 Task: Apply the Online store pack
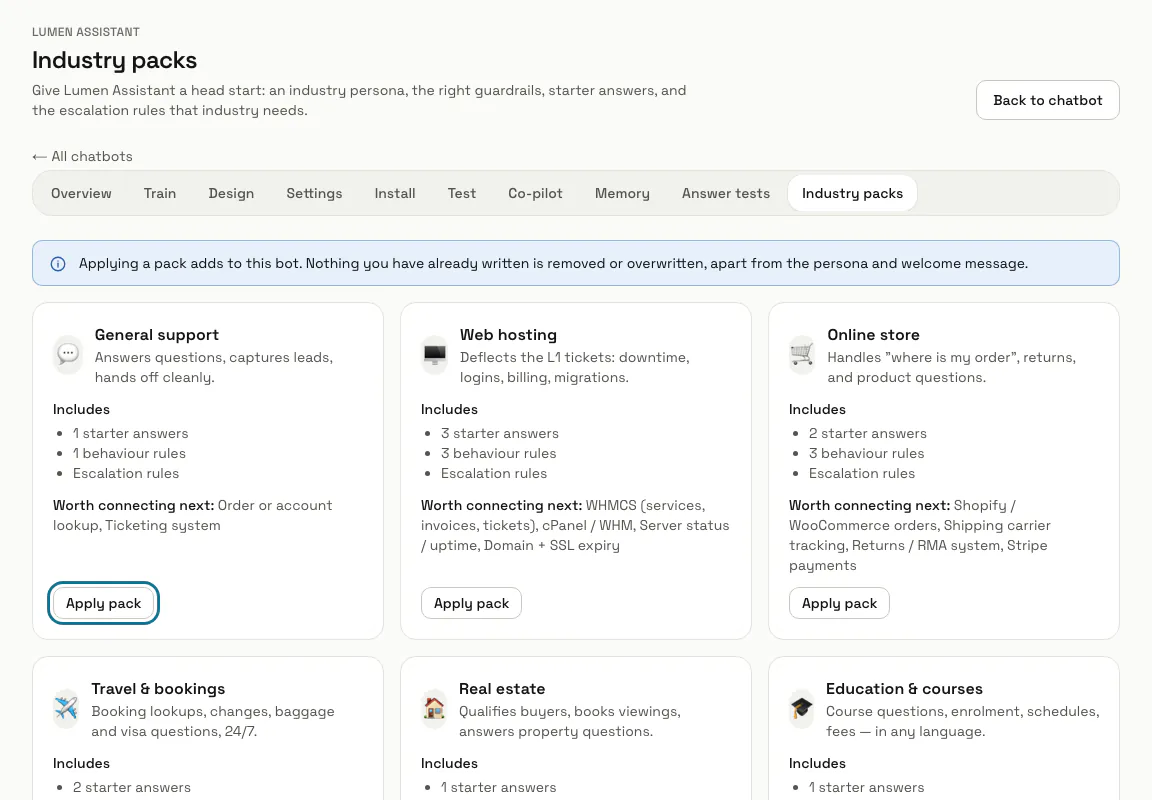point(840,603)
